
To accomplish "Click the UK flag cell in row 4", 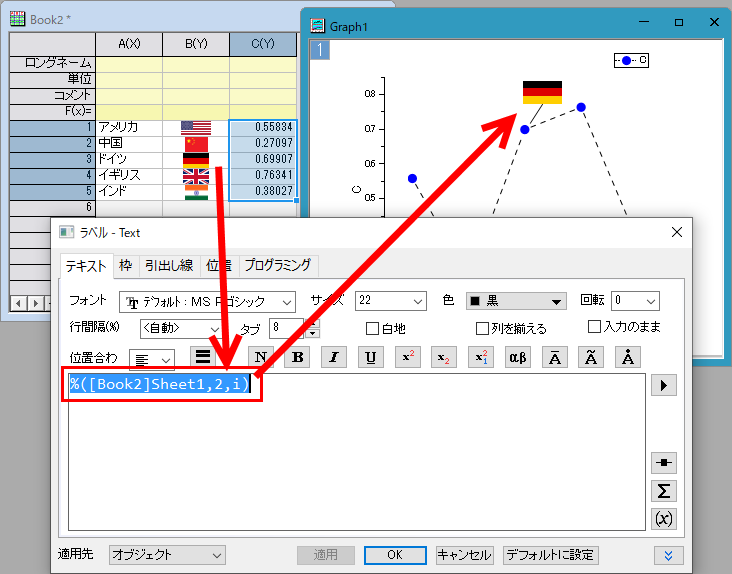I will (x=196, y=176).
